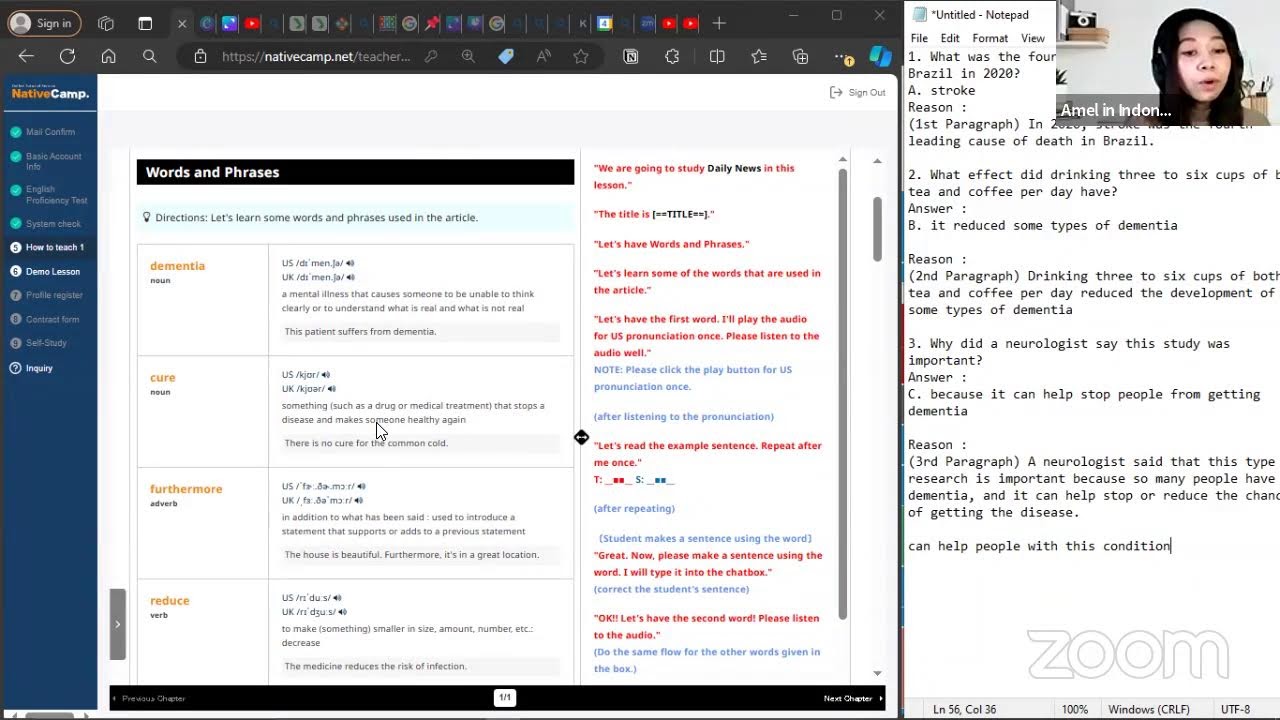Viewport: 1280px width, 720px height.
Task: Click the 100% zoom level in Notepad
Action: pyautogui.click(x=1075, y=709)
